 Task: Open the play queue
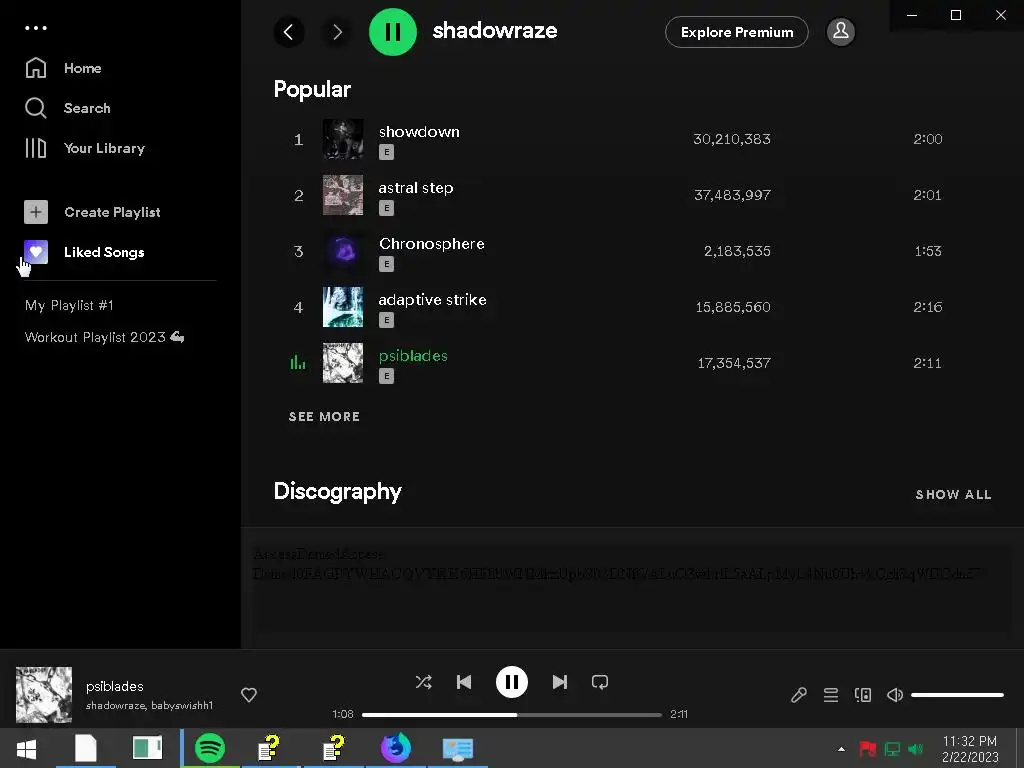coord(831,695)
